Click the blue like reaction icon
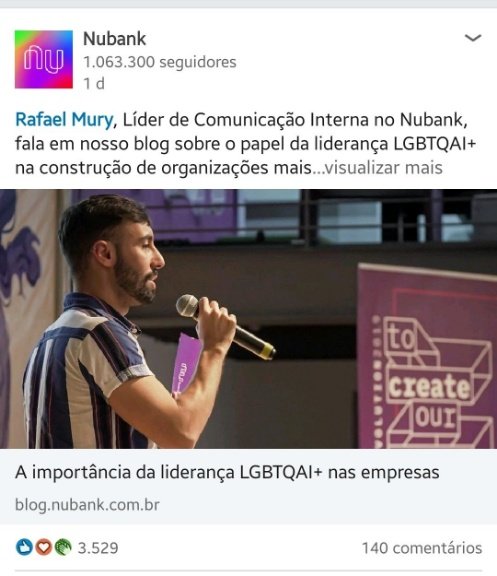Viewport: 497px width, 576px height. pos(24,547)
